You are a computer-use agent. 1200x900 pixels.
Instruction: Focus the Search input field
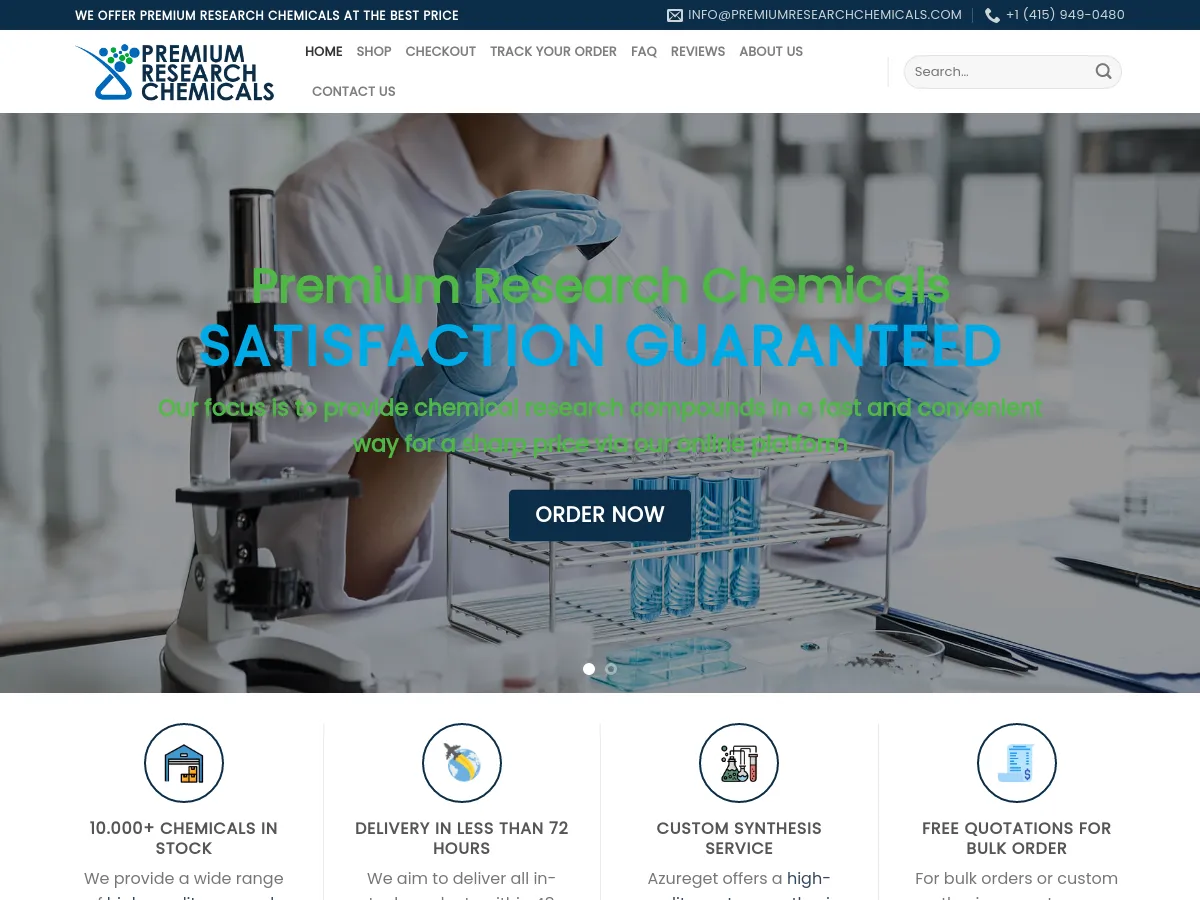(1000, 72)
